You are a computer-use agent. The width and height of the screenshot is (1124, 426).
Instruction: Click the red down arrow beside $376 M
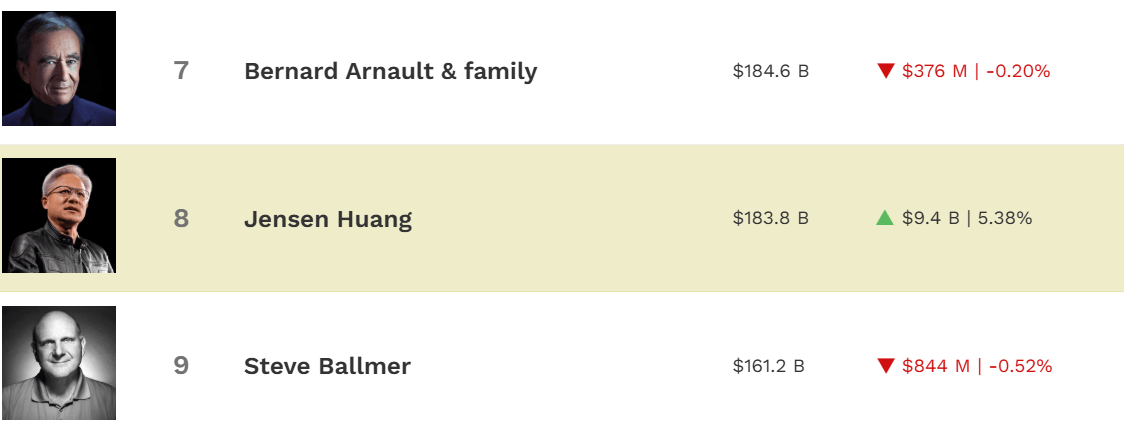[x=885, y=71]
